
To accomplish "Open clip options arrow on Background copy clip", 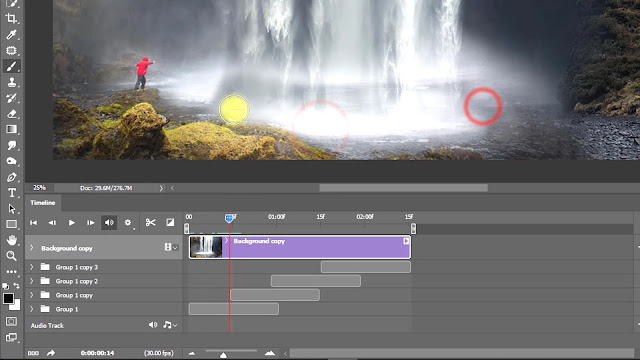I will coord(406,241).
